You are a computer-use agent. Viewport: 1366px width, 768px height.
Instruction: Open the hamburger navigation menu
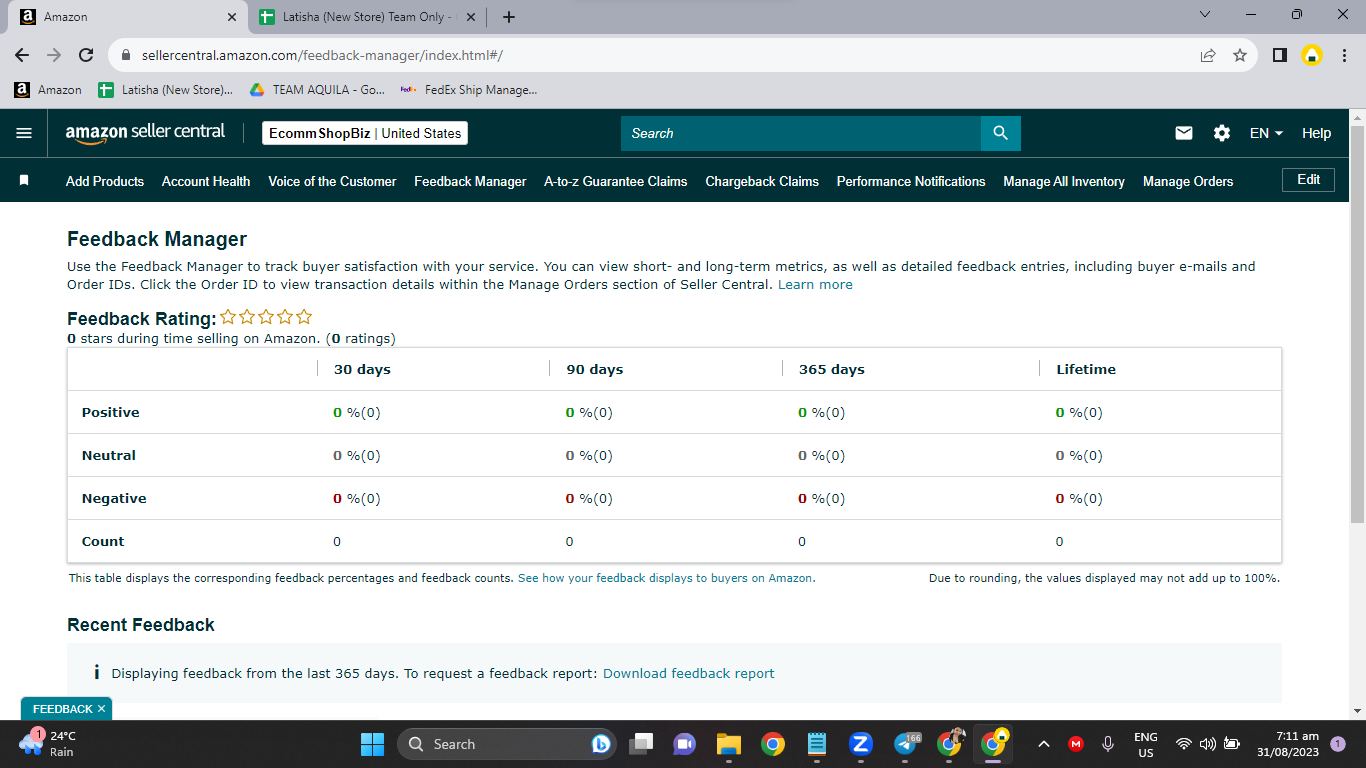click(x=24, y=133)
